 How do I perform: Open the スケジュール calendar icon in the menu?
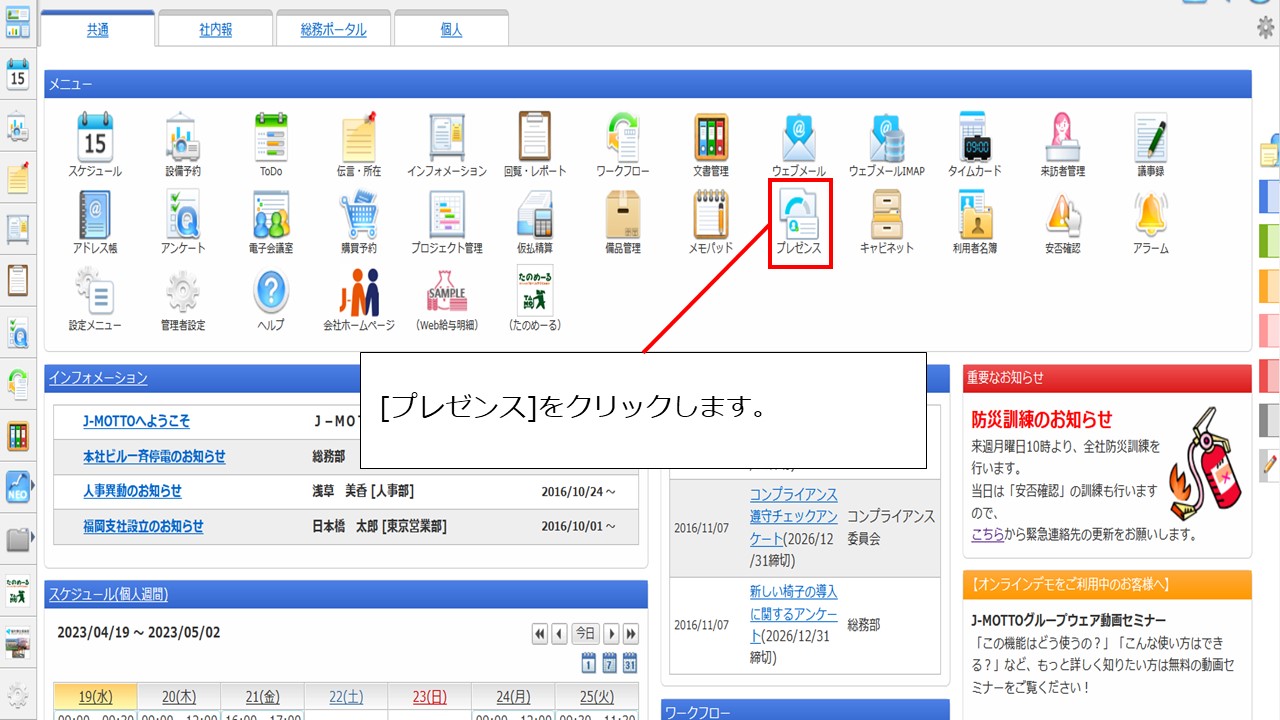coord(96,138)
